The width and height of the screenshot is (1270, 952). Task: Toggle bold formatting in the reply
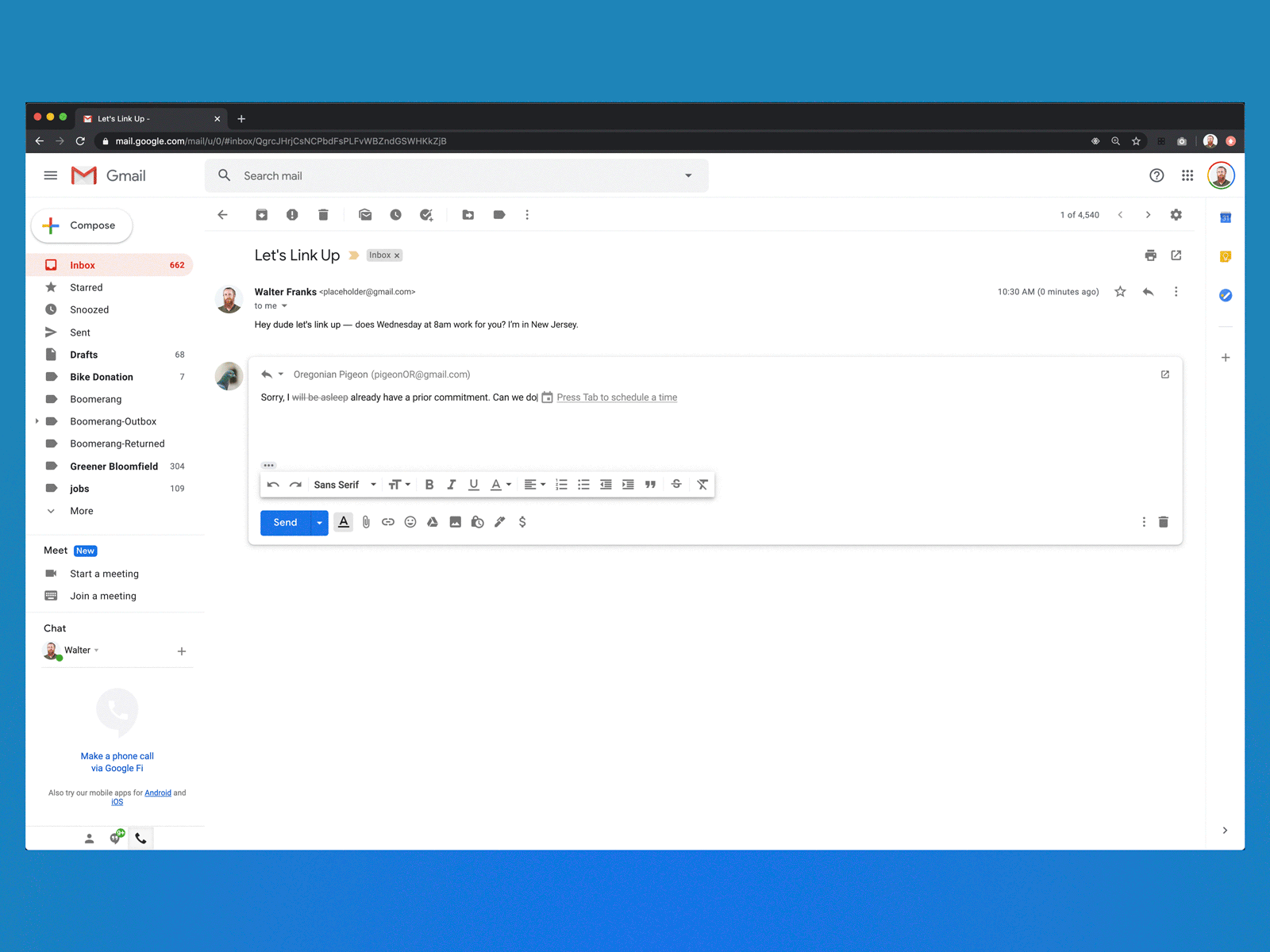tap(429, 484)
